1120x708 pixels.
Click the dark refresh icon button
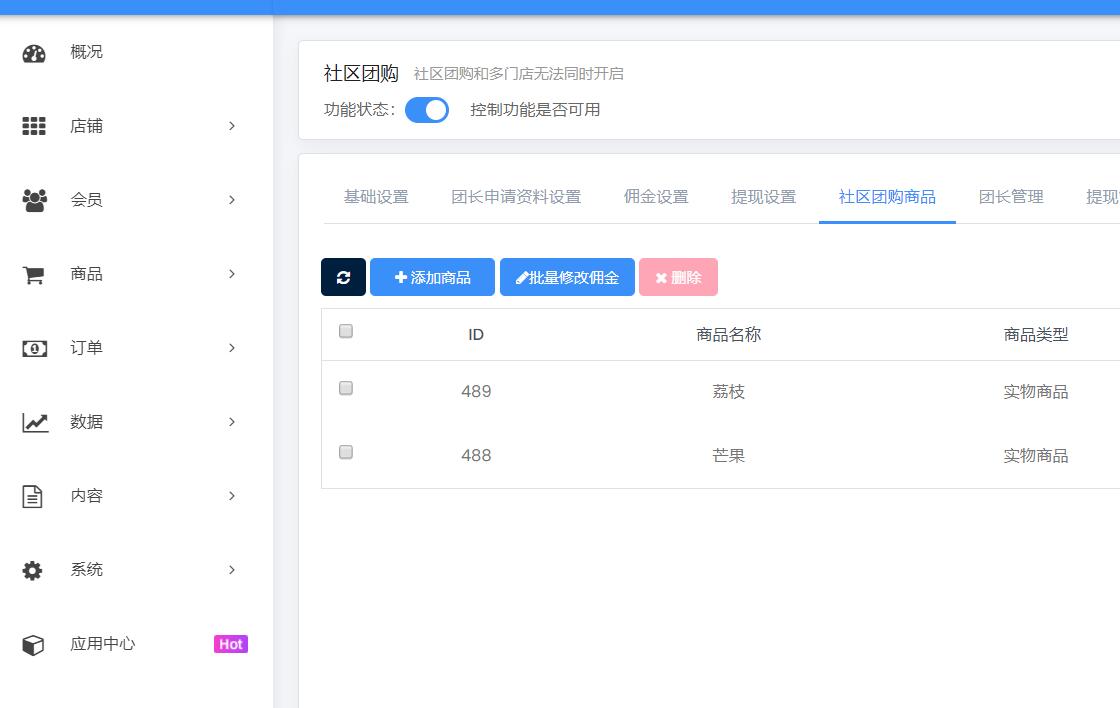click(x=344, y=277)
